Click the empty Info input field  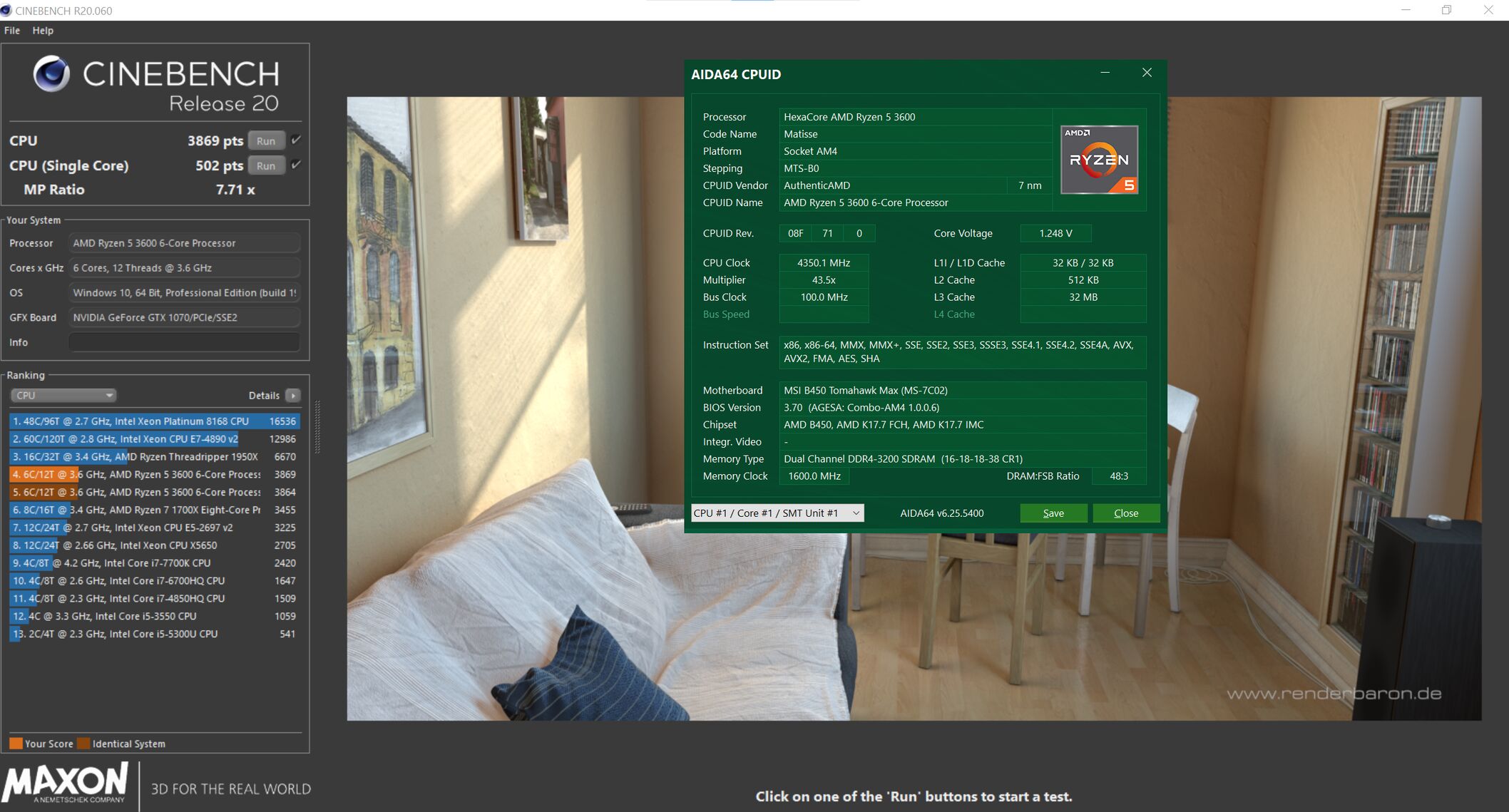click(184, 342)
